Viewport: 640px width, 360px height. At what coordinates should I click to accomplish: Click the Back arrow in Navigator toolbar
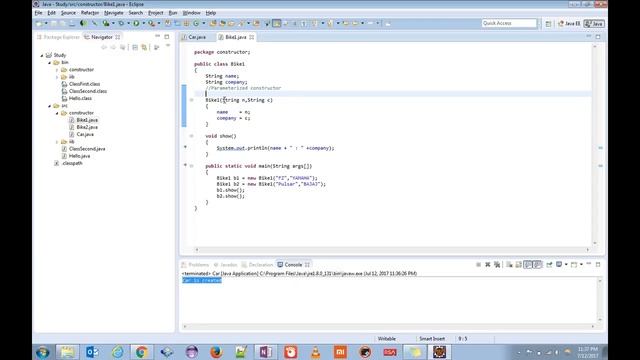click(x=104, y=47)
